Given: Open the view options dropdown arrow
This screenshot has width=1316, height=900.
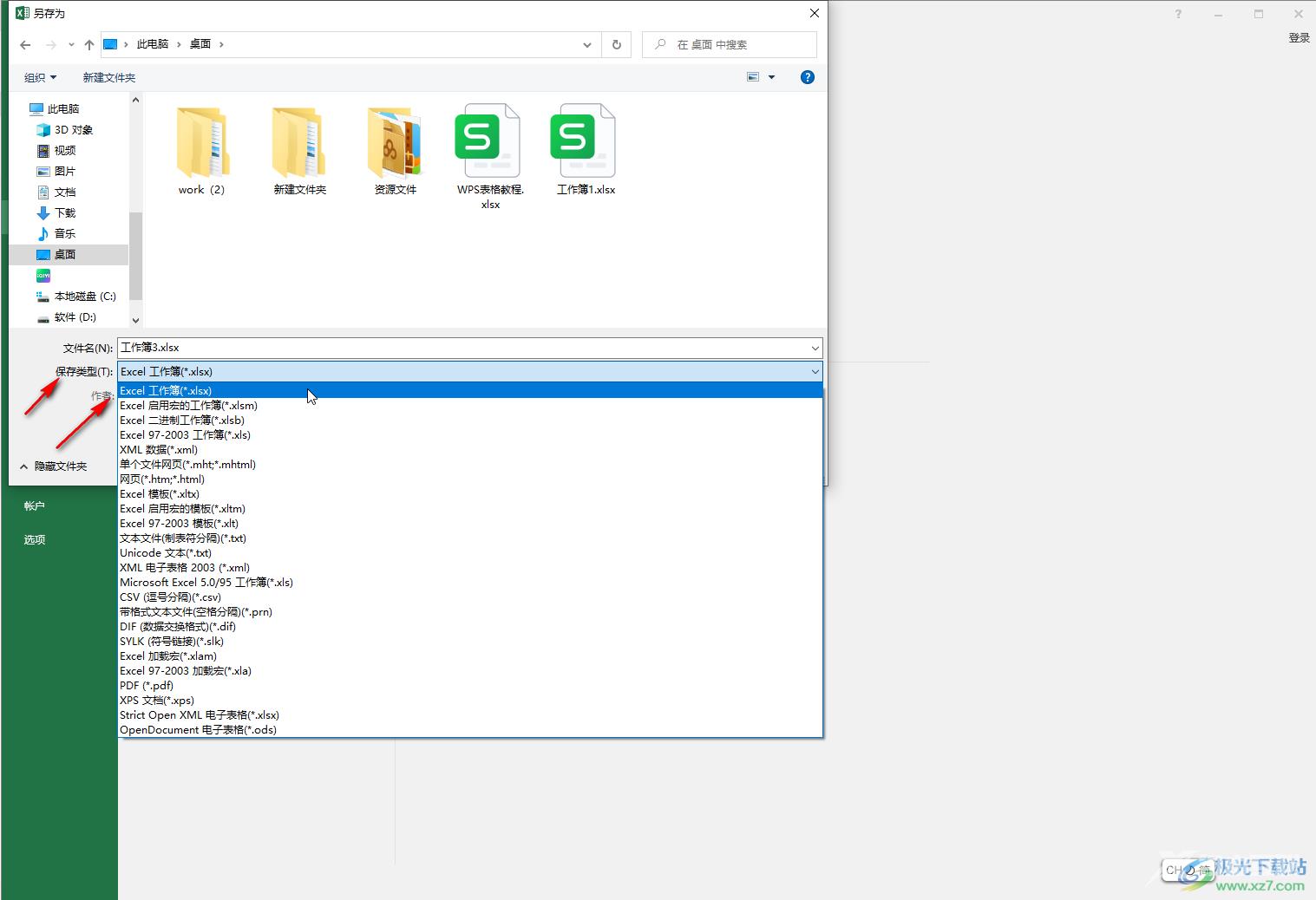Looking at the screenshot, I should 771,77.
